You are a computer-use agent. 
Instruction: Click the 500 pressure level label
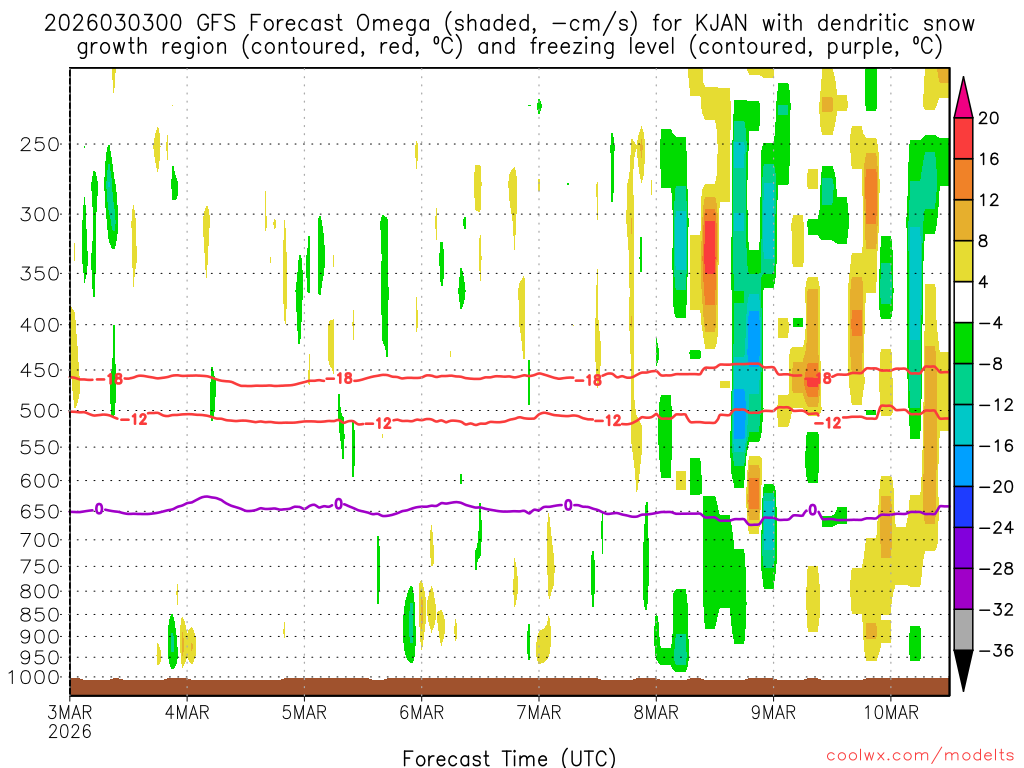(40, 411)
